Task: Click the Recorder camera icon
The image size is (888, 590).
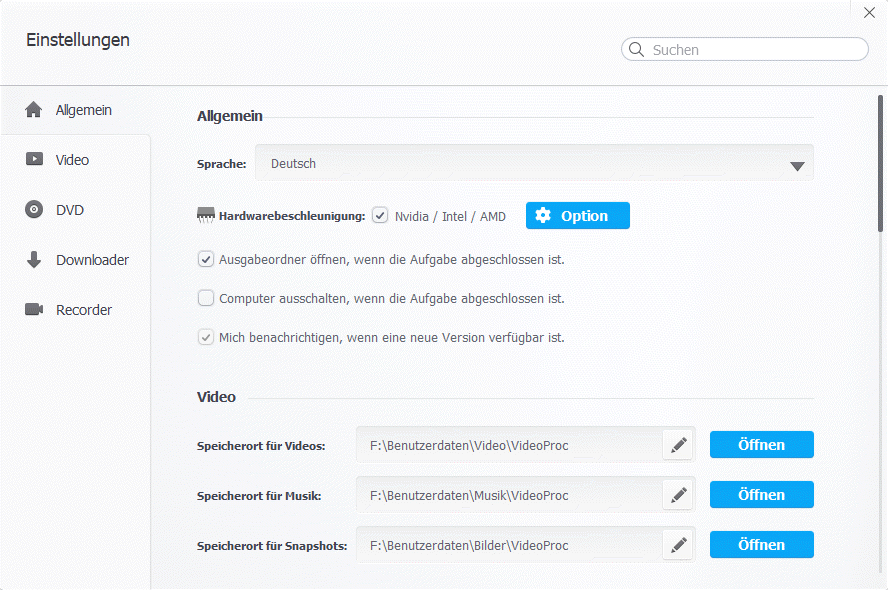Action: click(x=34, y=310)
